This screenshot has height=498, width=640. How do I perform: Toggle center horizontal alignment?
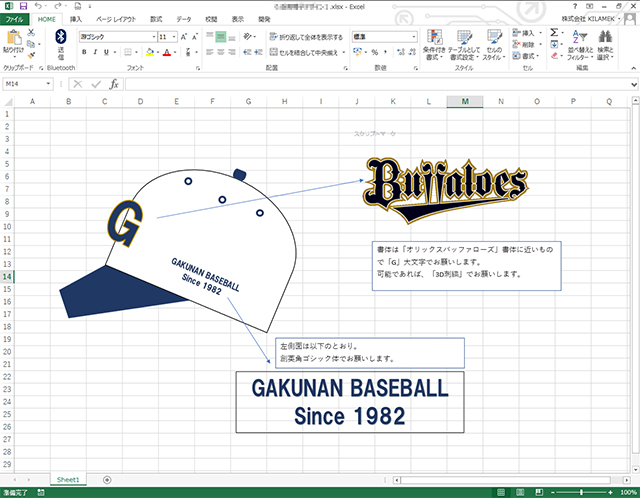click(x=221, y=52)
